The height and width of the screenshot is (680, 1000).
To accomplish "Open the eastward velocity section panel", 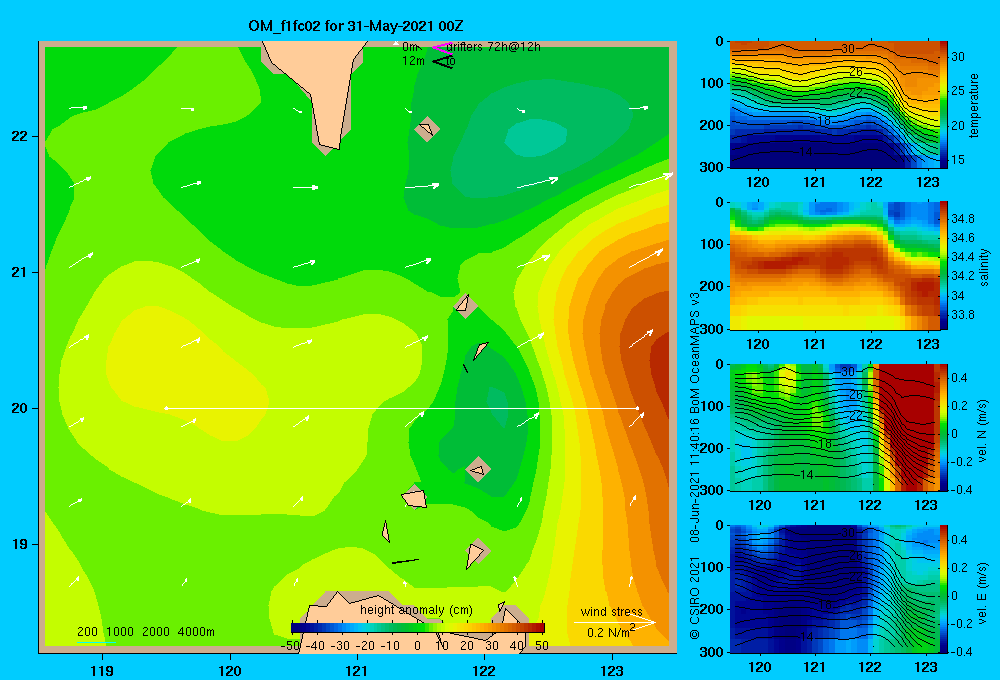I will 834,589.
